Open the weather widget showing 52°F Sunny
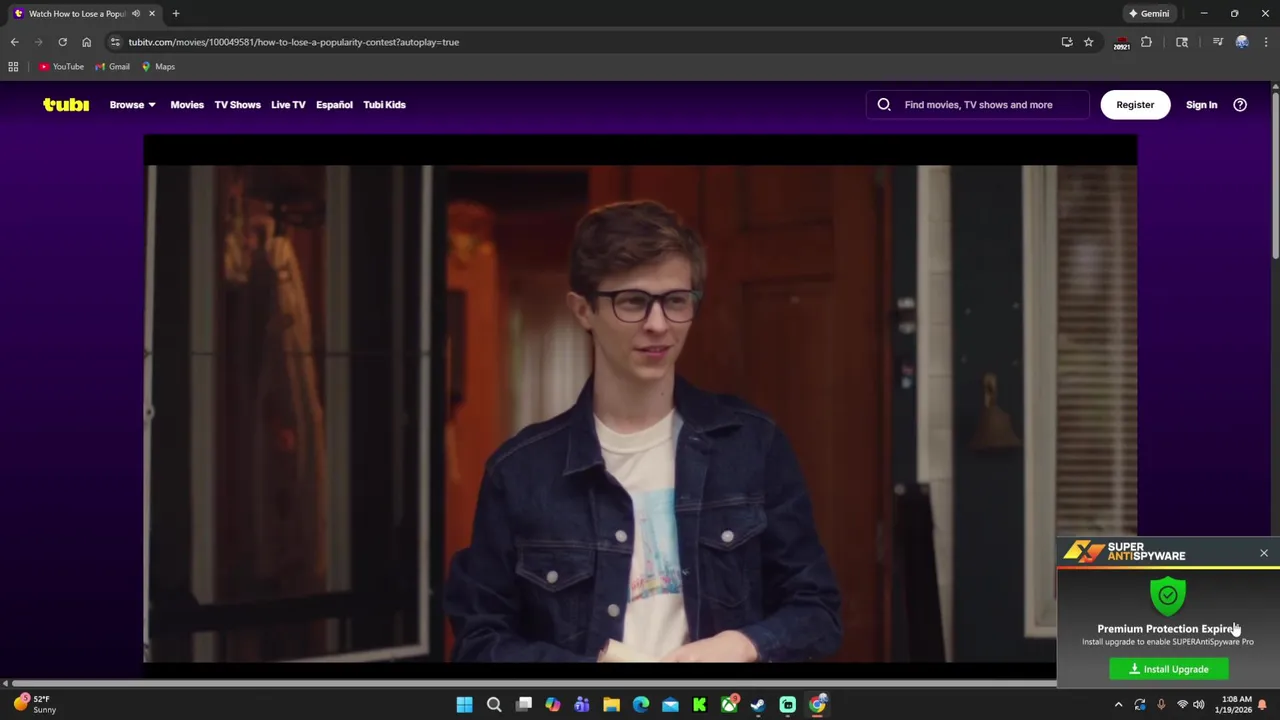This screenshot has height=720, width=1280. coord(34,704)
